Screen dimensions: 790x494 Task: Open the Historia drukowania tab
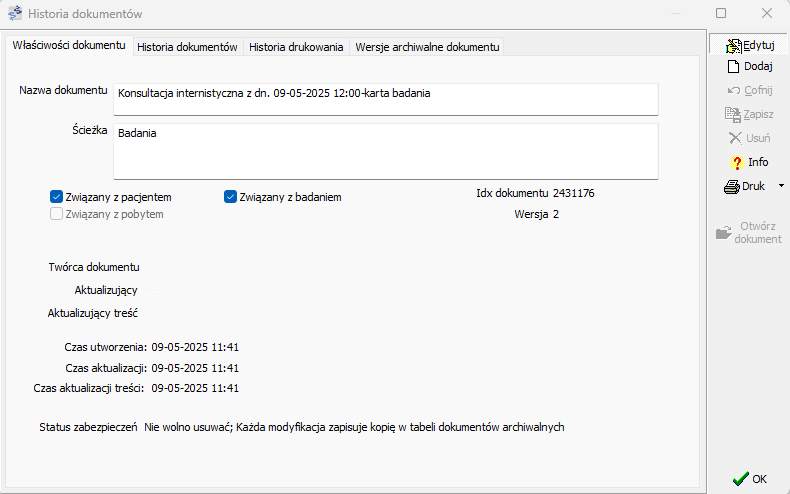296,47
